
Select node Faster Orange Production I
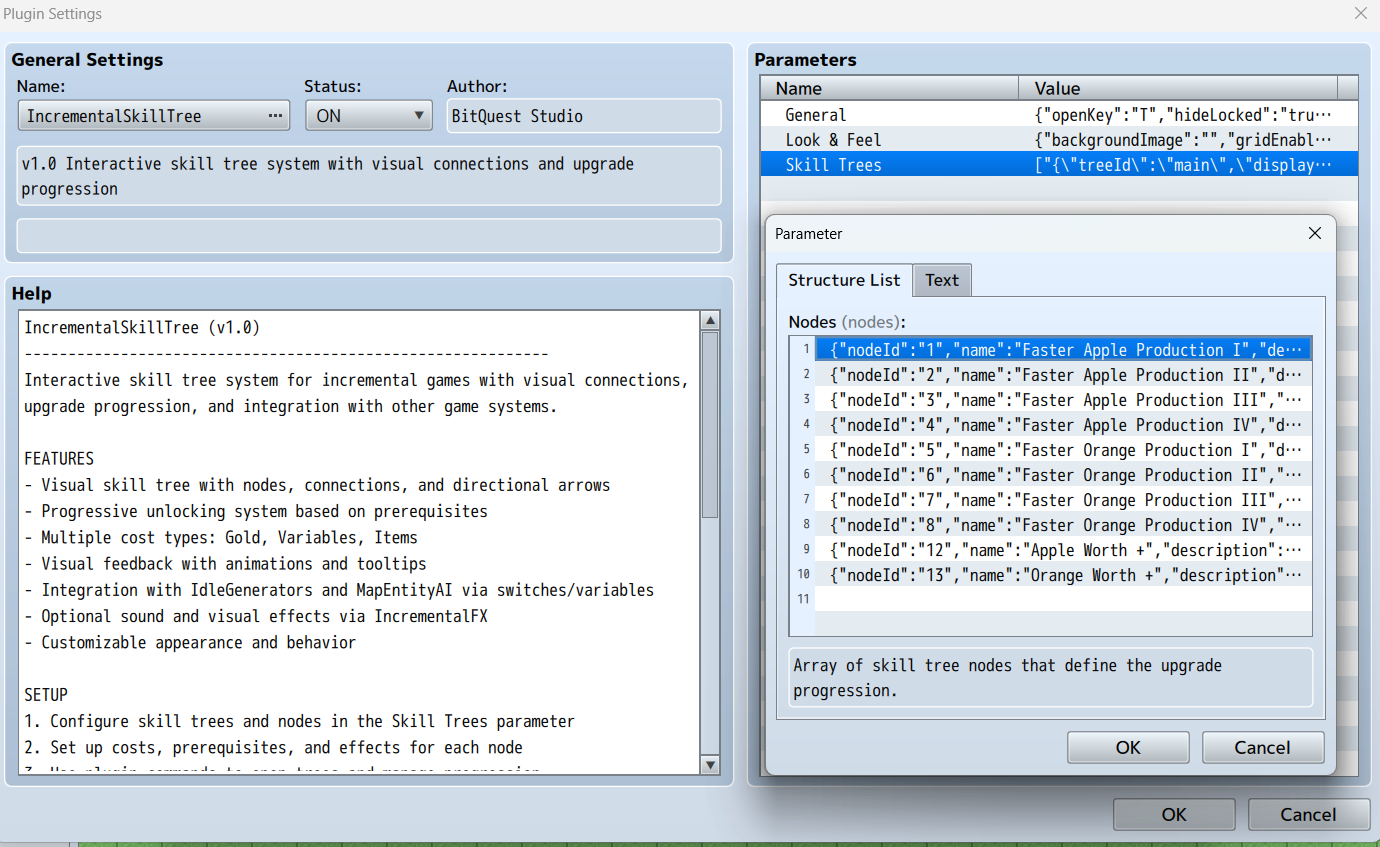point(1063,450)
